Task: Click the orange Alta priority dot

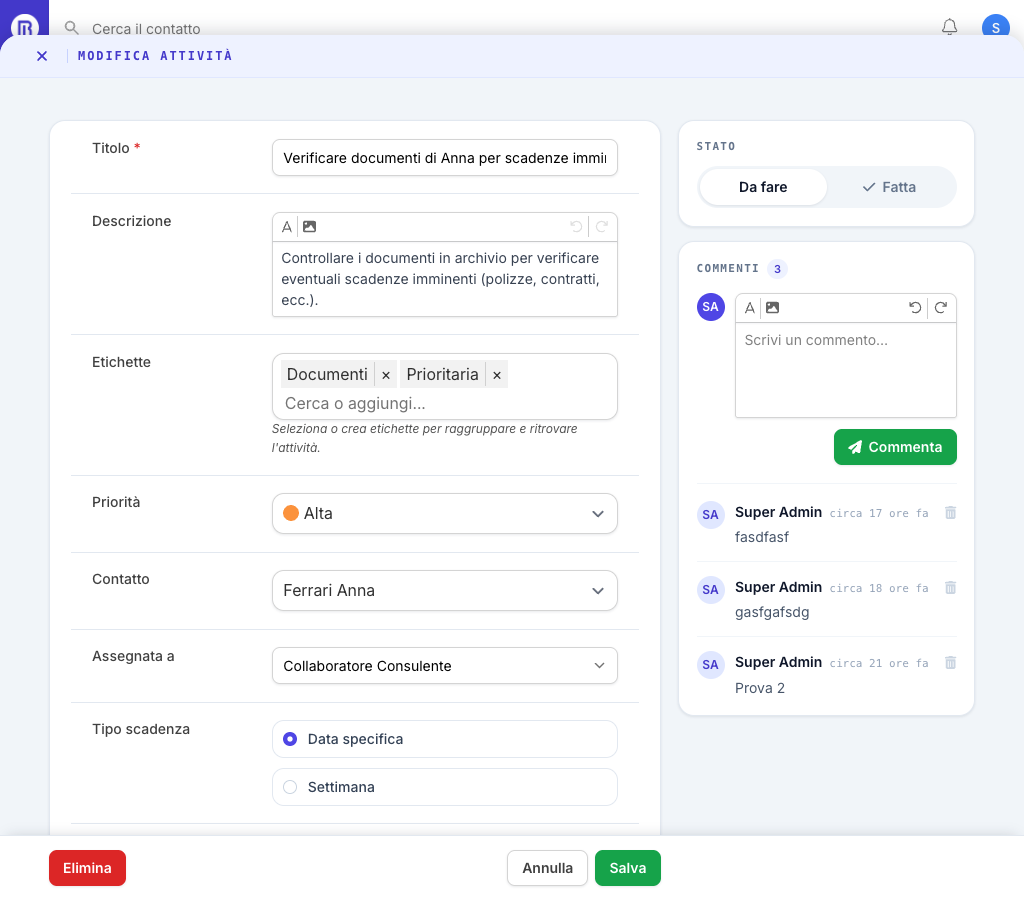Action: tap(291, 513)
